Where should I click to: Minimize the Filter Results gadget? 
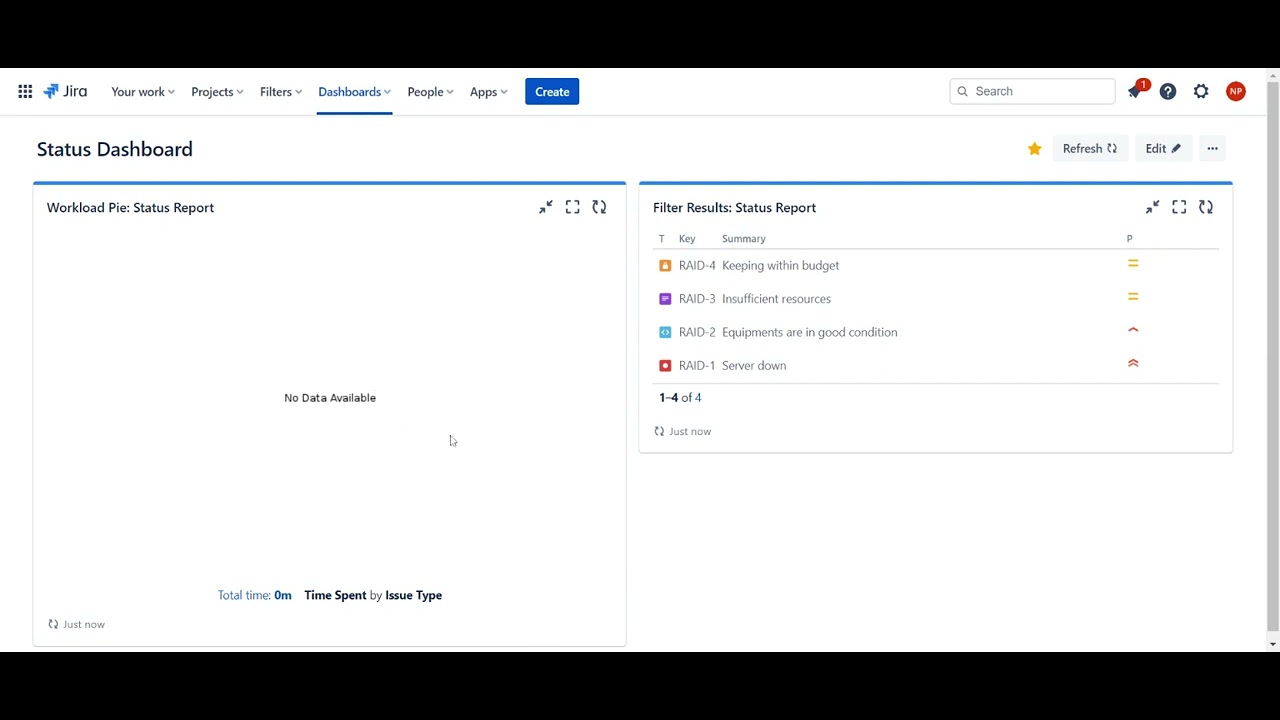tap(1153, 207)
